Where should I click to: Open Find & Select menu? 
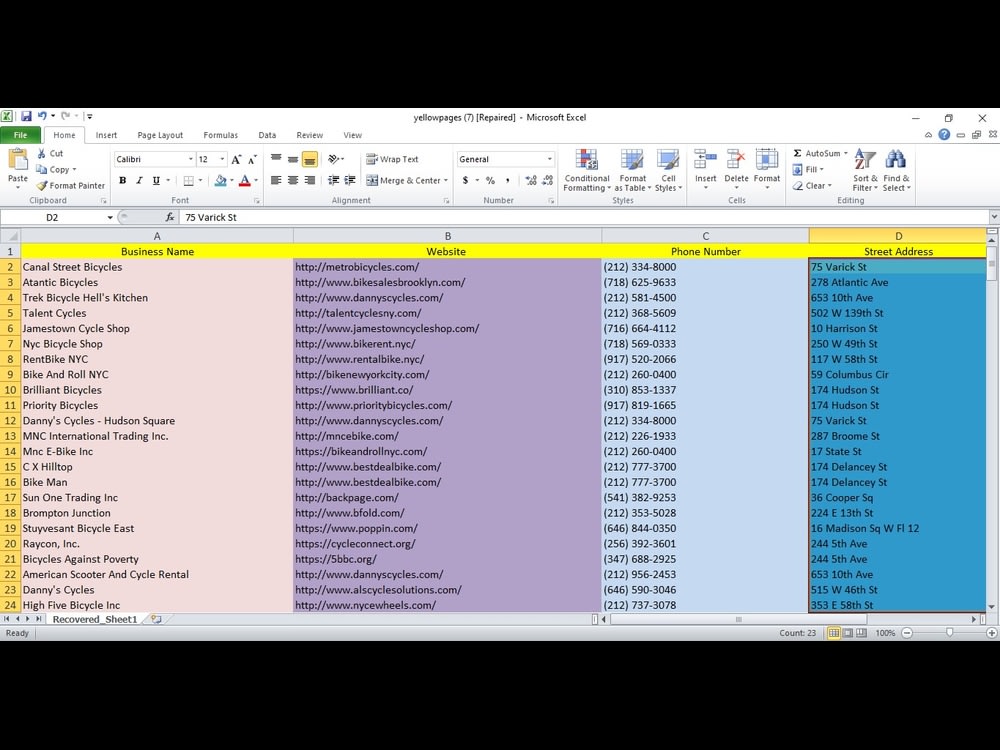click(x=896, y=170)
